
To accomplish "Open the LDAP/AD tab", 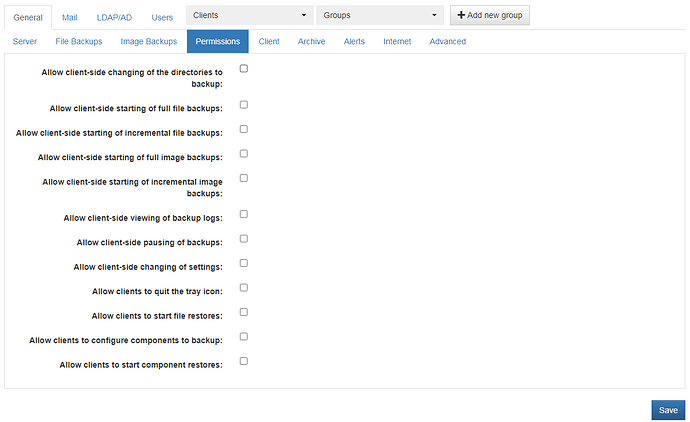I will [114, 18].
